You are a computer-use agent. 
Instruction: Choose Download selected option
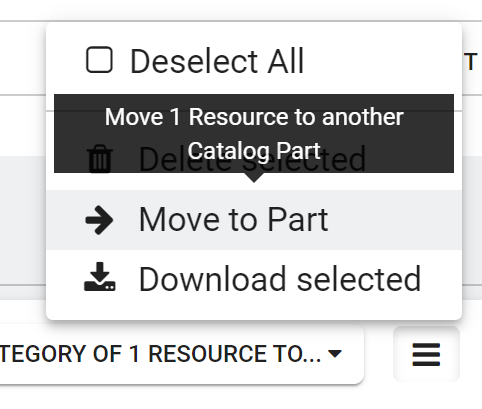254,279
